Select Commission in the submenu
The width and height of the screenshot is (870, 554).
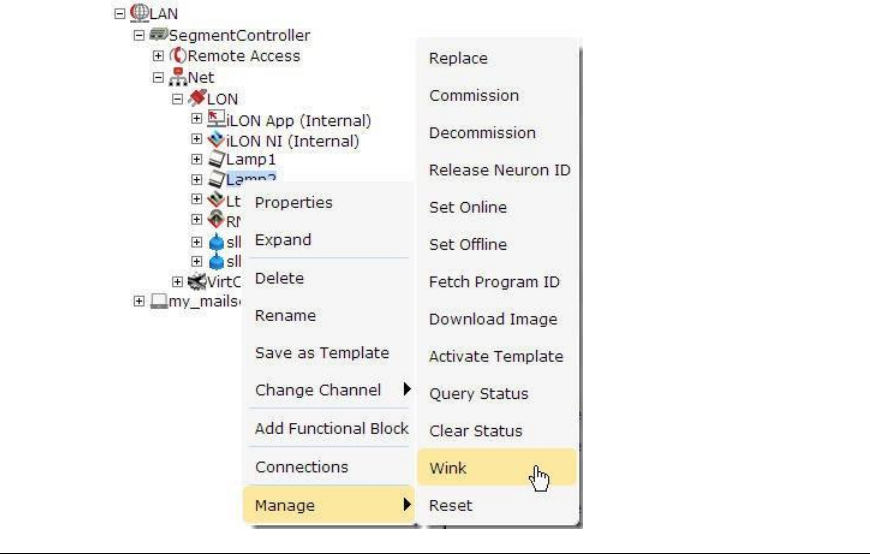click(474, 96)
